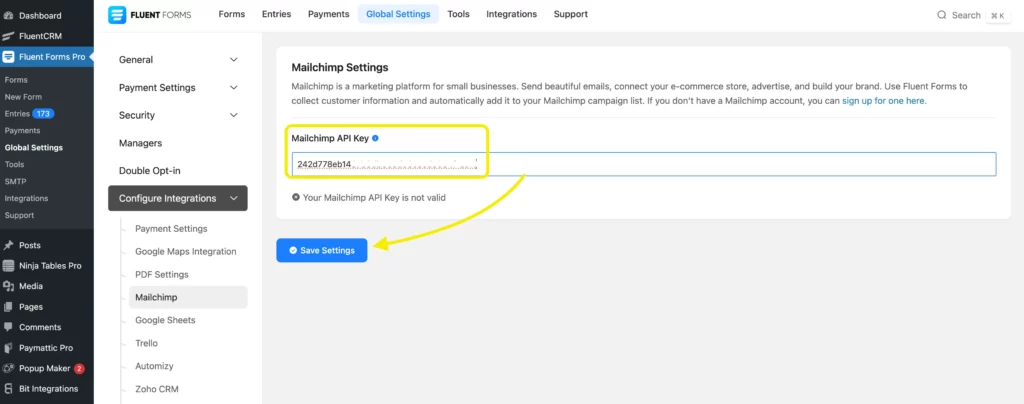Image resolution: width=1024 pixels, height=404 pixels.
Task: Open Integrations in WordPress submenu
Action: pyautogui.click(x=26, y=198)
